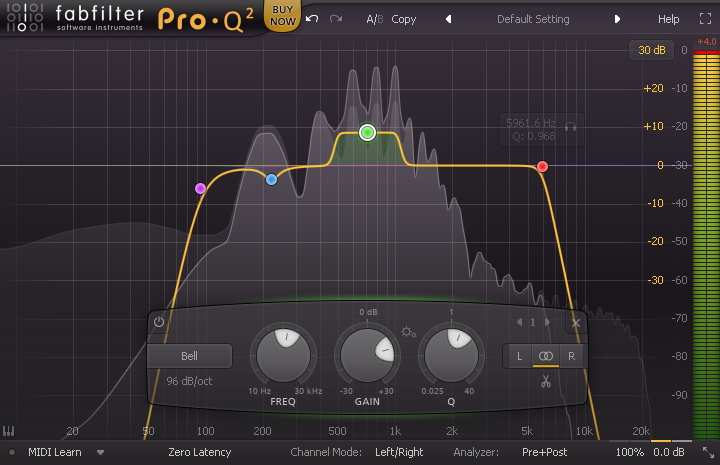
Task: Select the green bell band dot
Action: click(x=367, y=133)
